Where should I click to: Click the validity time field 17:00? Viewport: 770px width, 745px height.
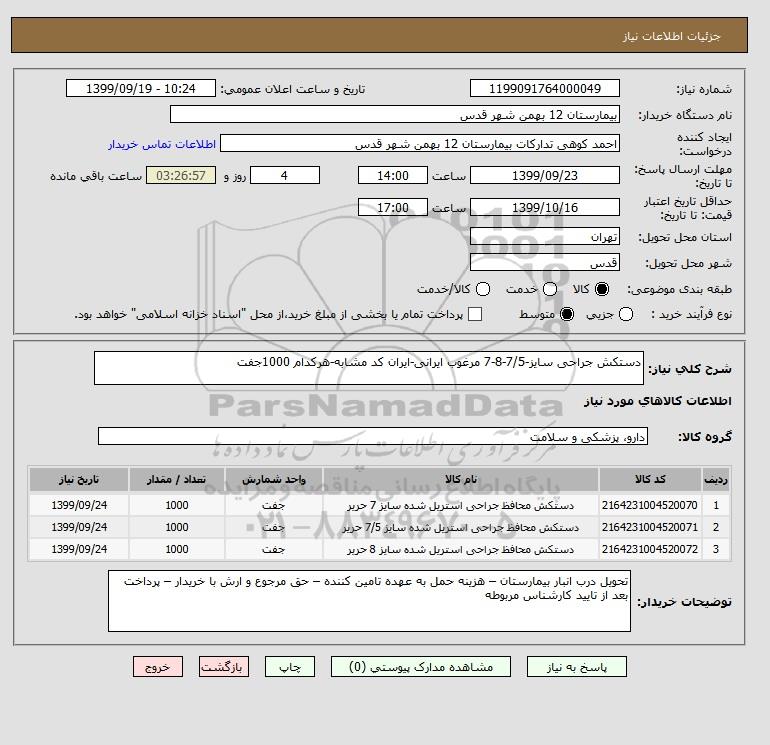(393, 207)
